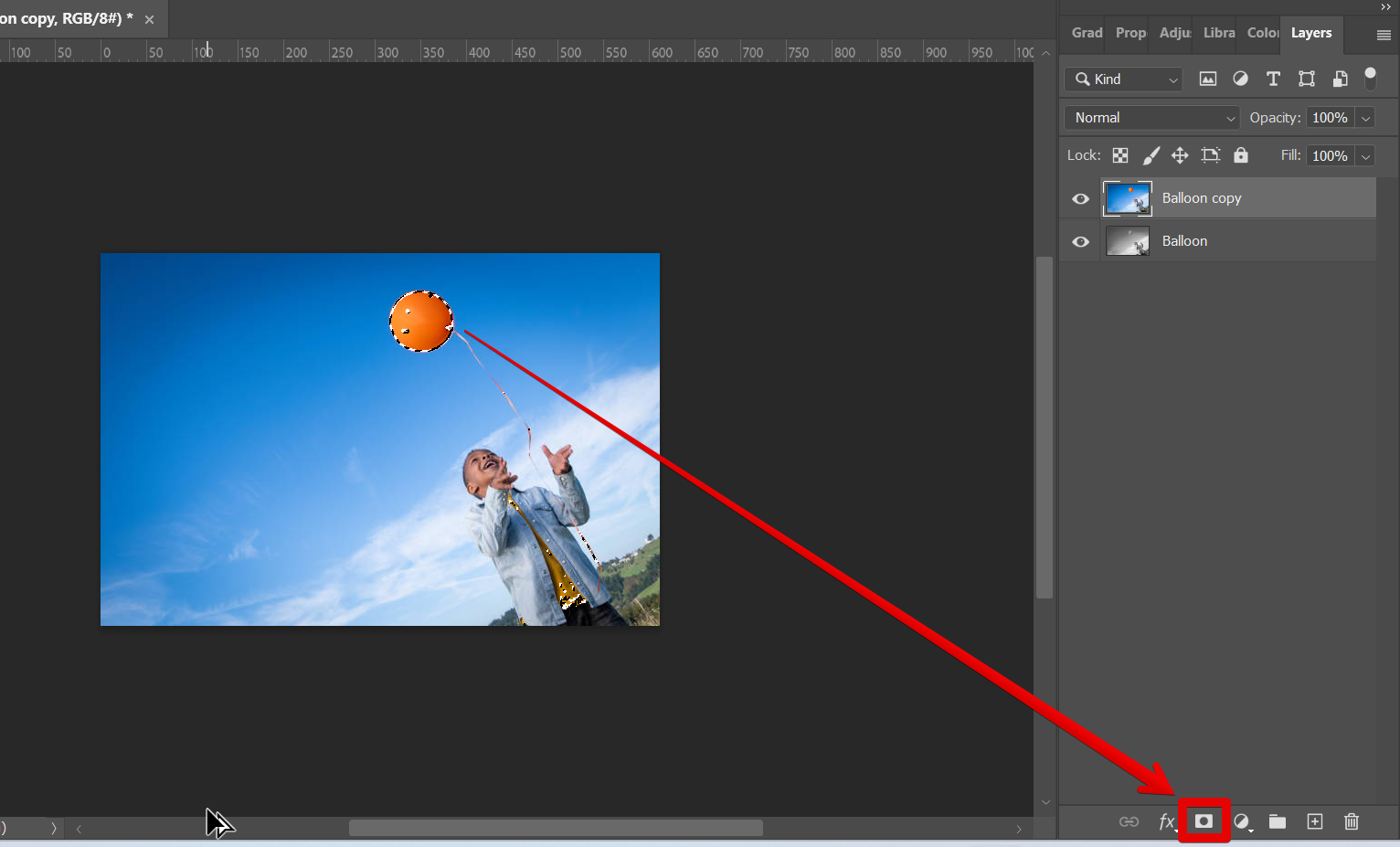
Task: Open the Kind filter dropdown
Action: coord(1123,79)
